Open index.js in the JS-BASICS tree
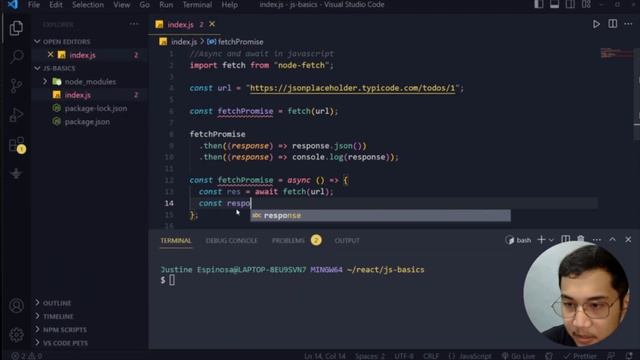This screenshot has width=640, height=360. coord(78,95)
